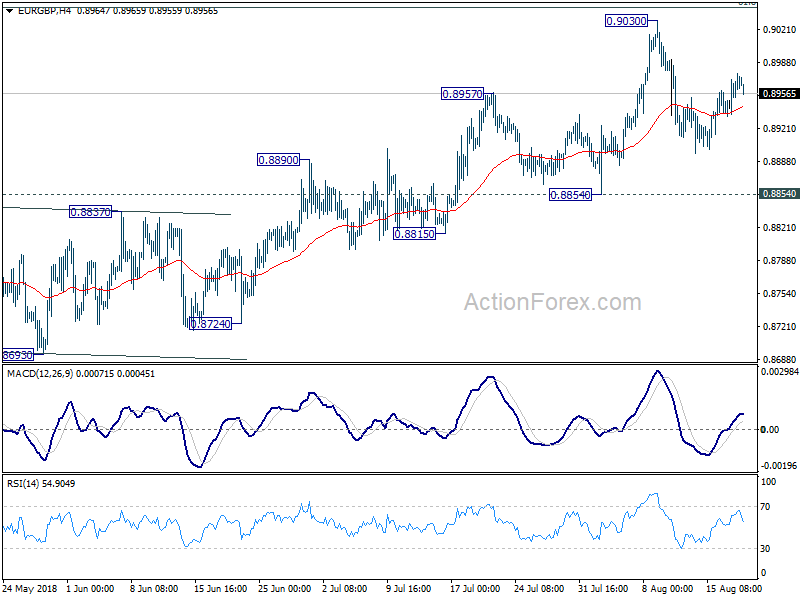Image resolution: width=800 pixels, height=600 pixels.
Task: Click the 0.88540 level tag on axis
Action: [779, 194]
